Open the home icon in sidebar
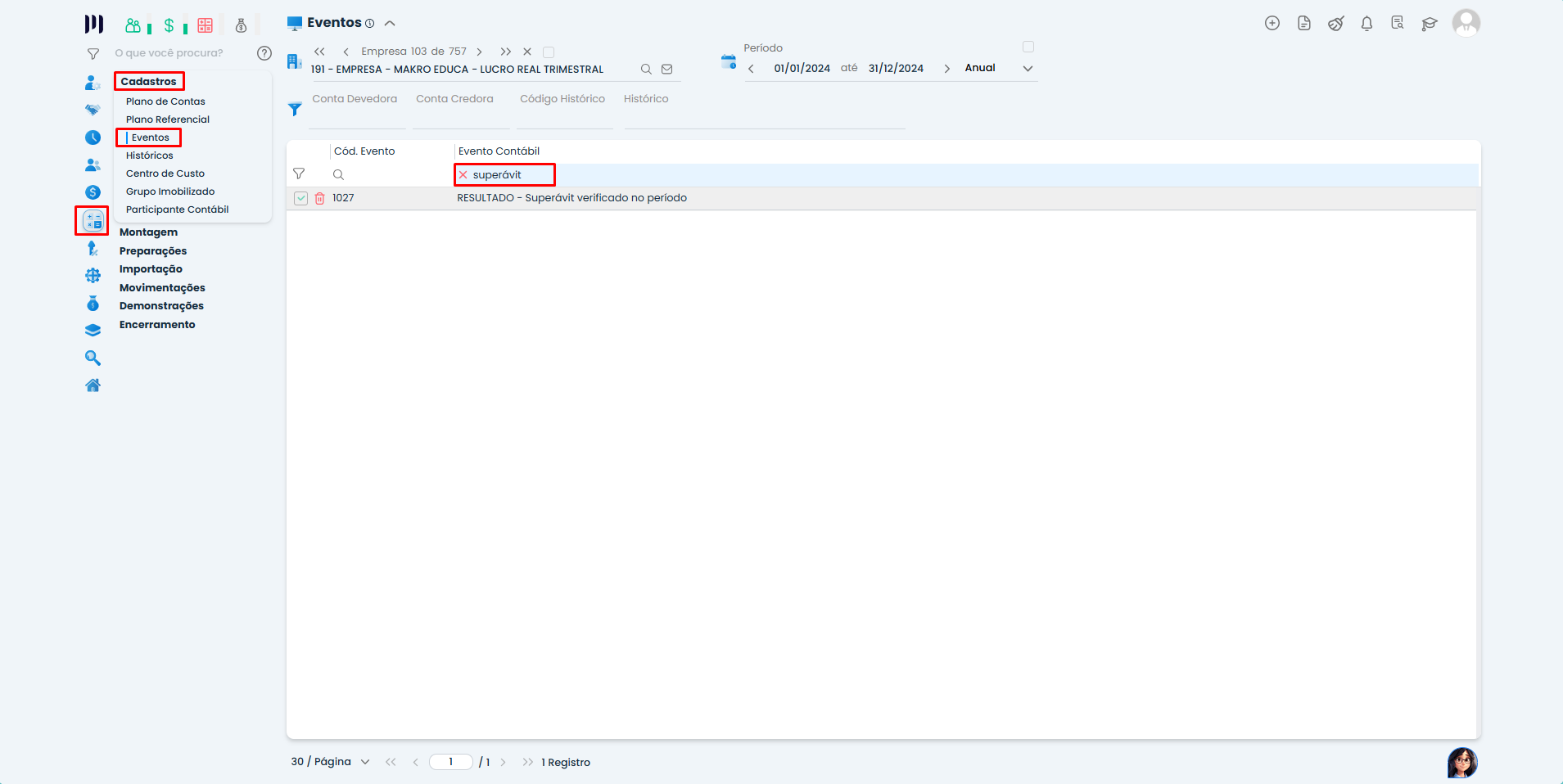 (x=93, y=385)
